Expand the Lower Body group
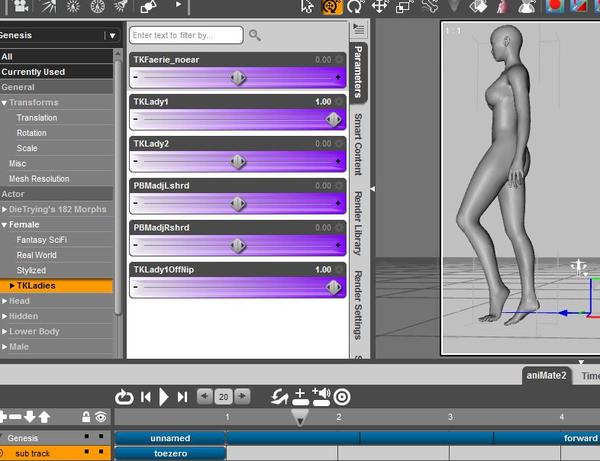The height and width of the screenshot is (461, 600). tap(4, 332)
